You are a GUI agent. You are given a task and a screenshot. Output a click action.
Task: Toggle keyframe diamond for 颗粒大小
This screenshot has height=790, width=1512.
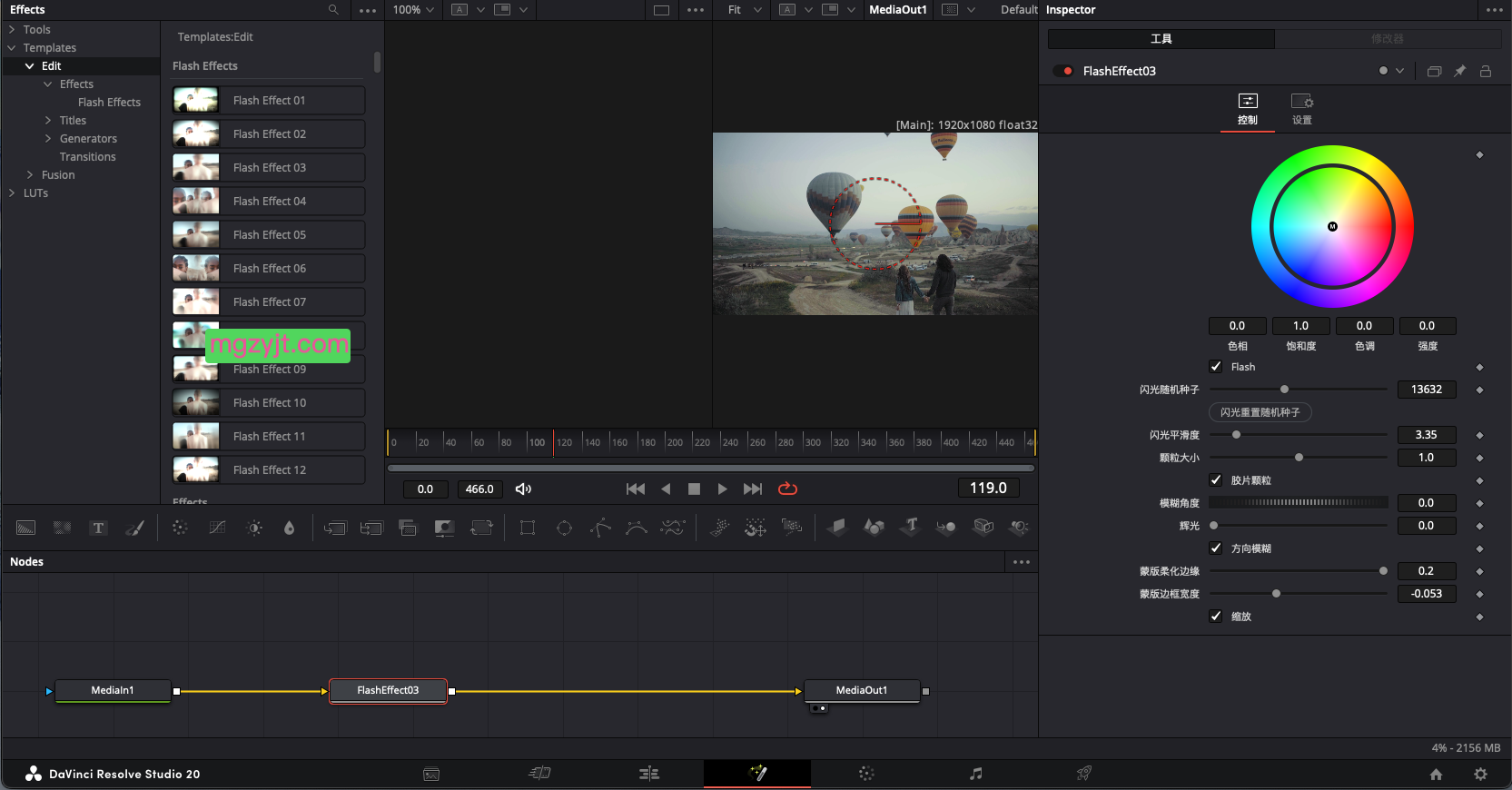pyautogui.click(x=1479, y=458)
